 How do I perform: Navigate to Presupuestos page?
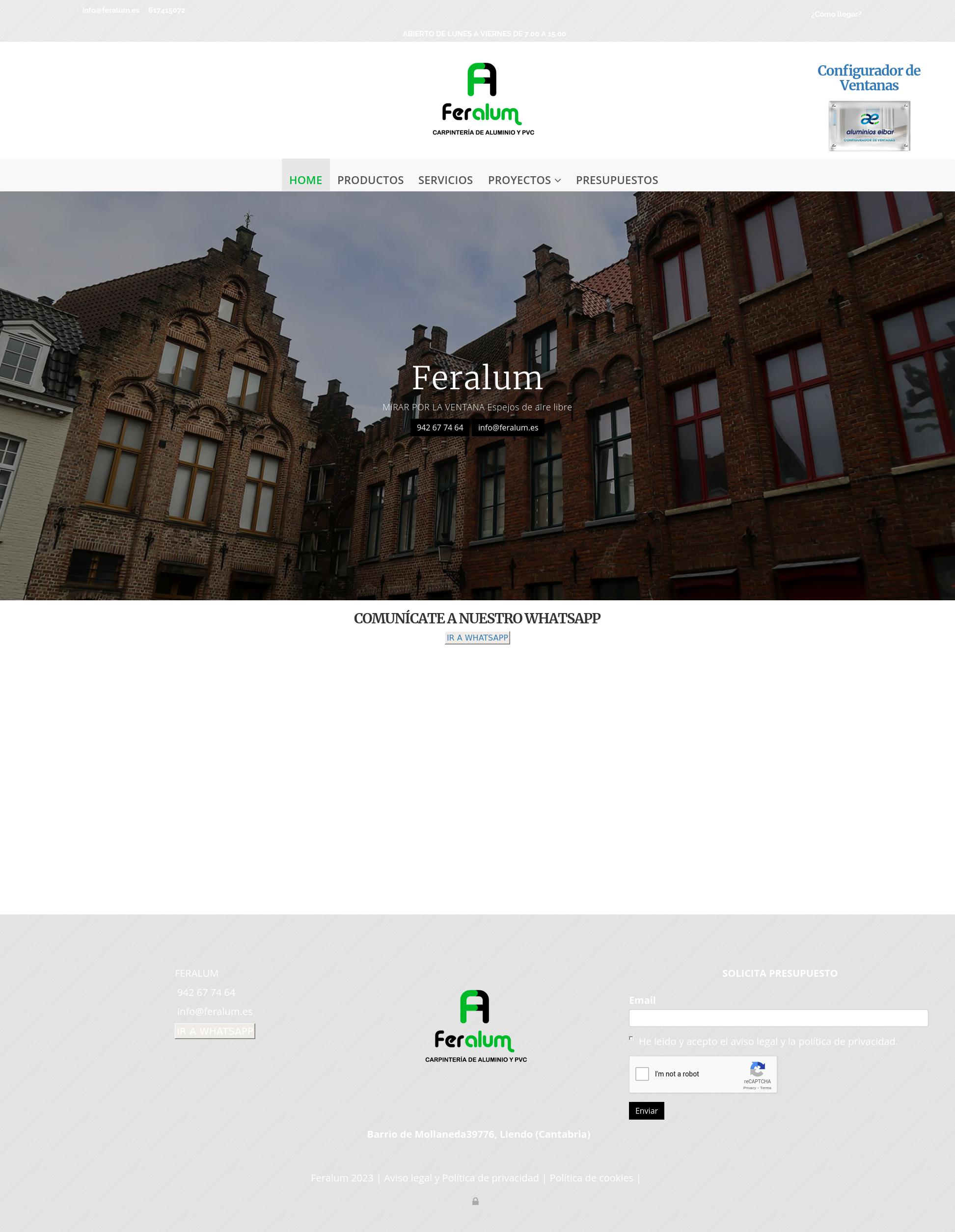click(x=616, y=180)
